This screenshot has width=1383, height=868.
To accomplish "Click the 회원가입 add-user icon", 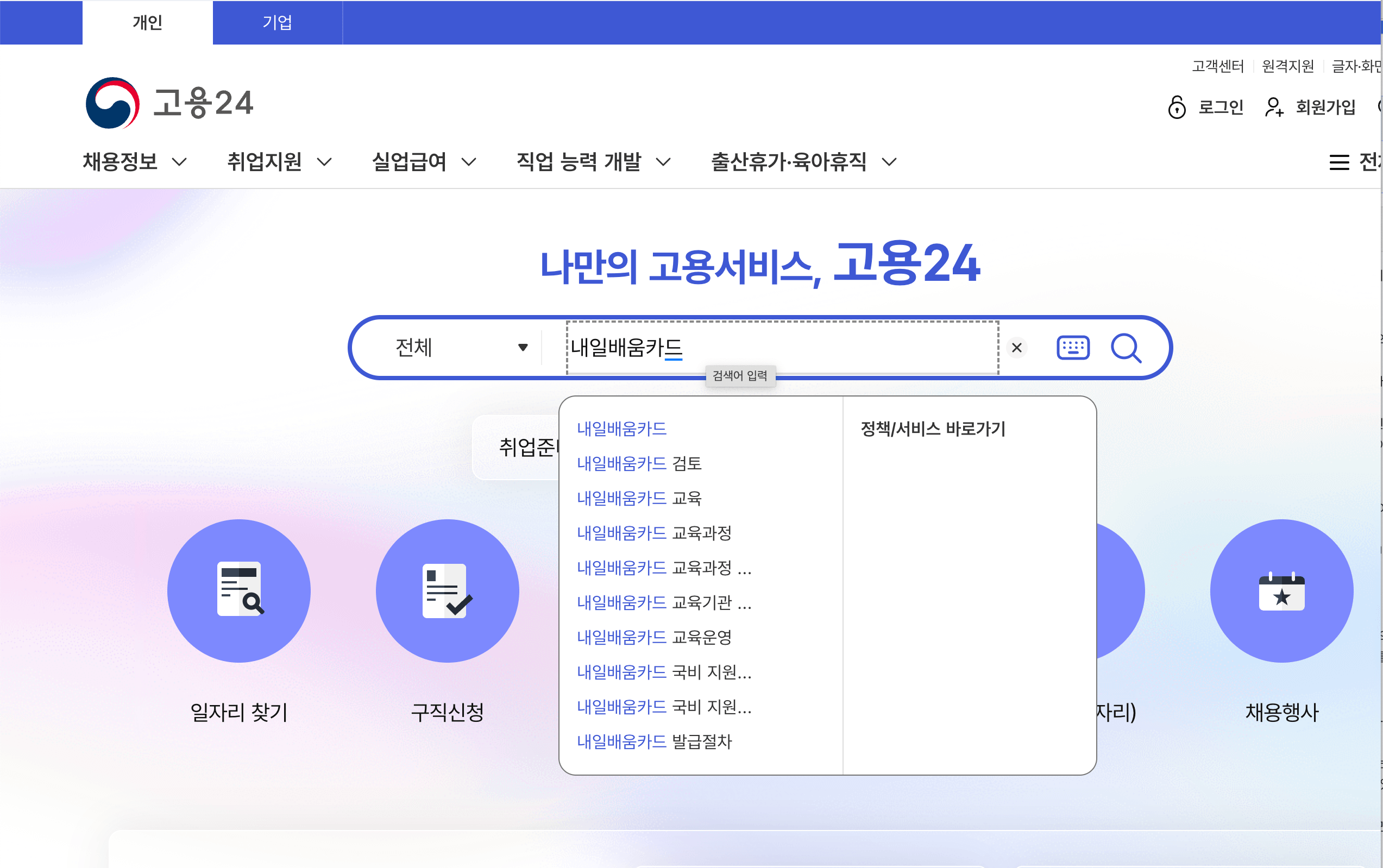I will point(1273,108).
